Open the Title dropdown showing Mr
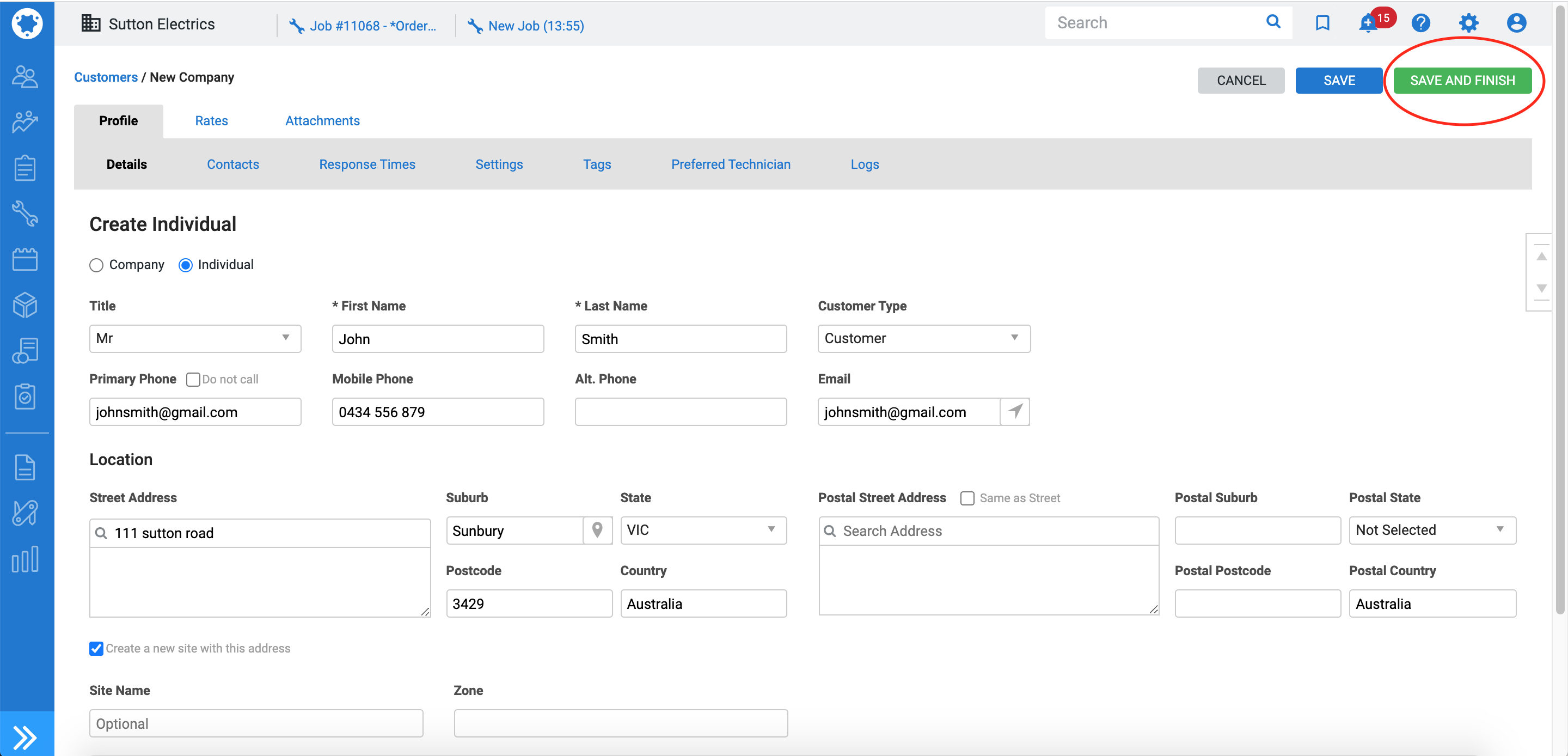The width and height of the screenshot is (1568, 756). point(195,338)
